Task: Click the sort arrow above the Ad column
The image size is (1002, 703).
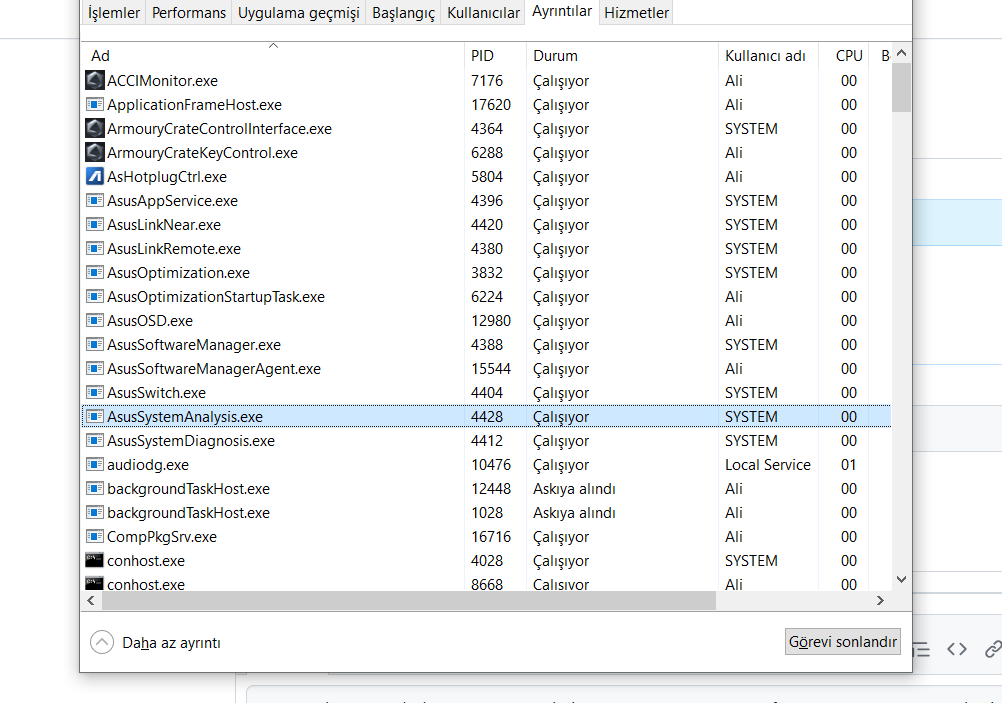Action: click(x=271, y=45)
